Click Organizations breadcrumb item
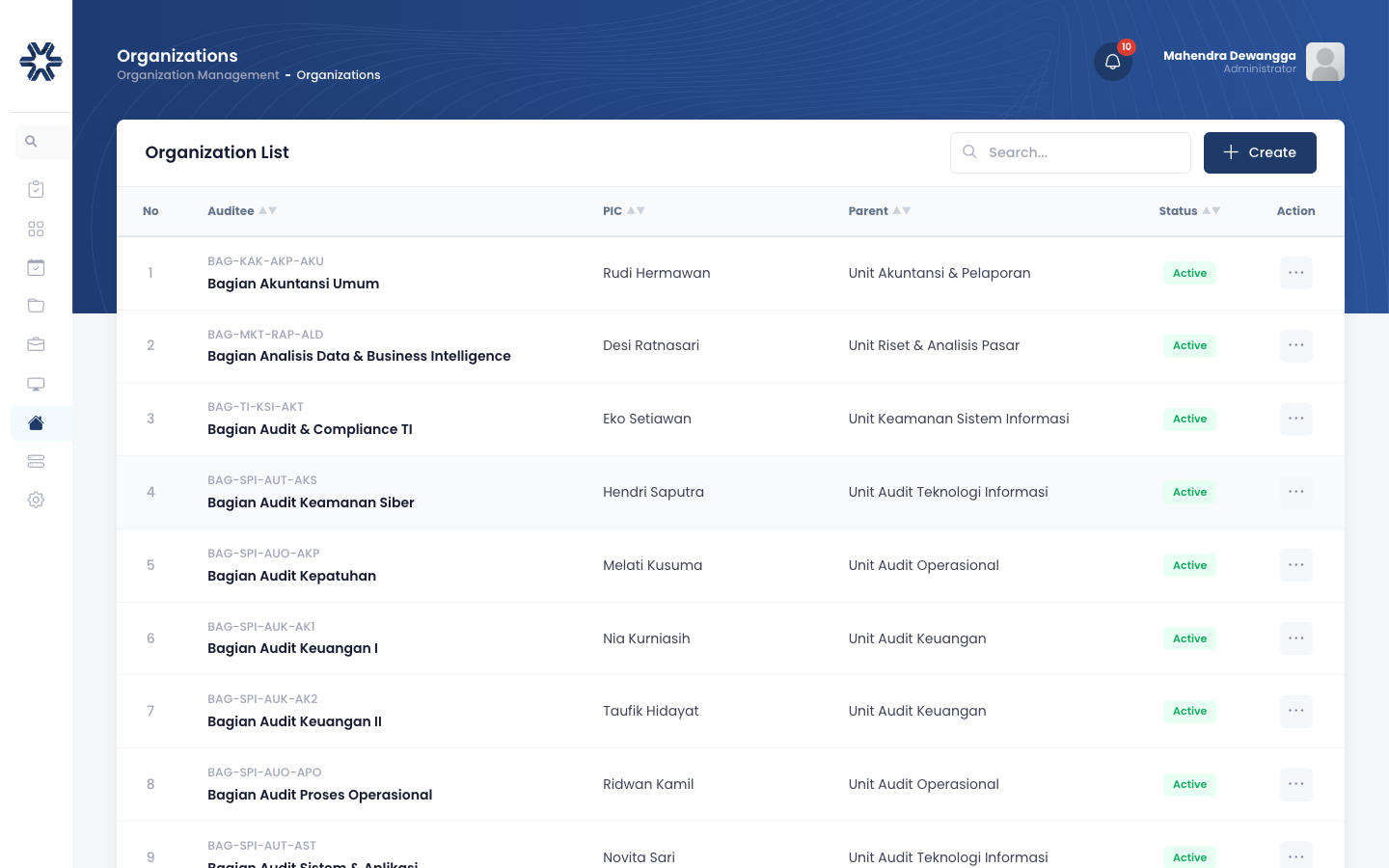The width and height of the screenshot is (1389, 868). pyautogui.click(x=339, y=75)
